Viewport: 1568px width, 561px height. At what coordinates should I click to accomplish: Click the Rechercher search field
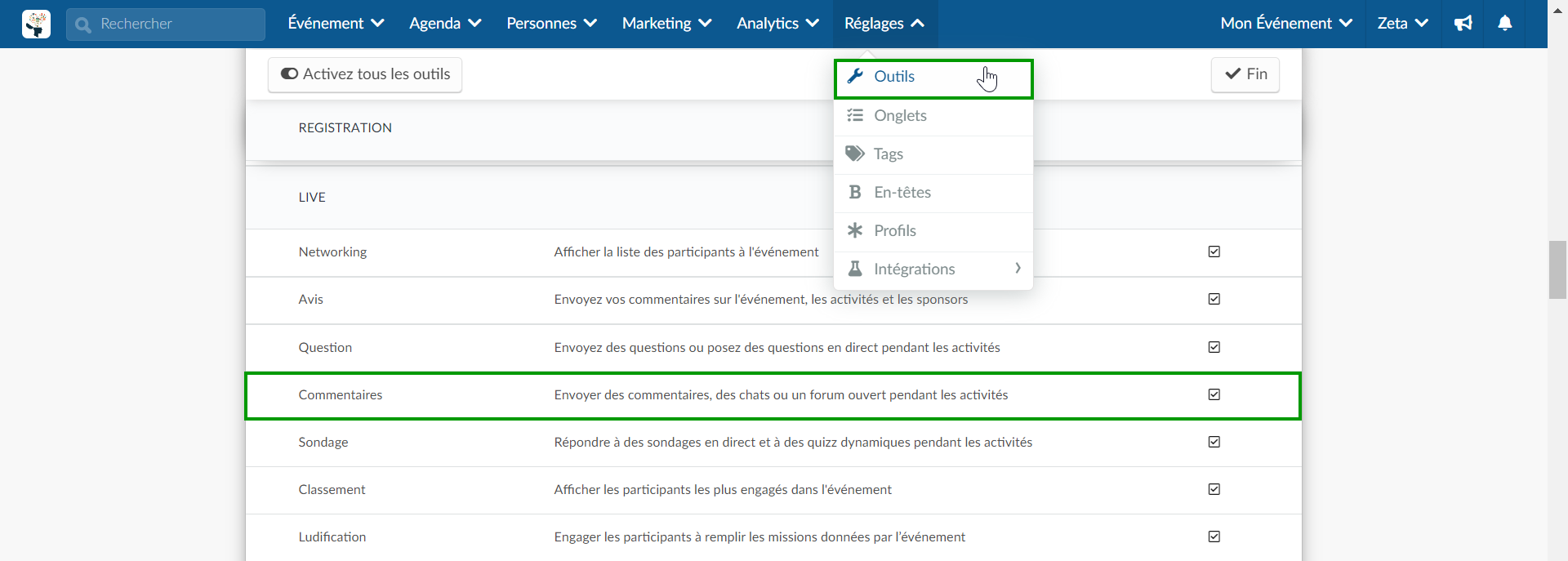[x=166, y=24]
